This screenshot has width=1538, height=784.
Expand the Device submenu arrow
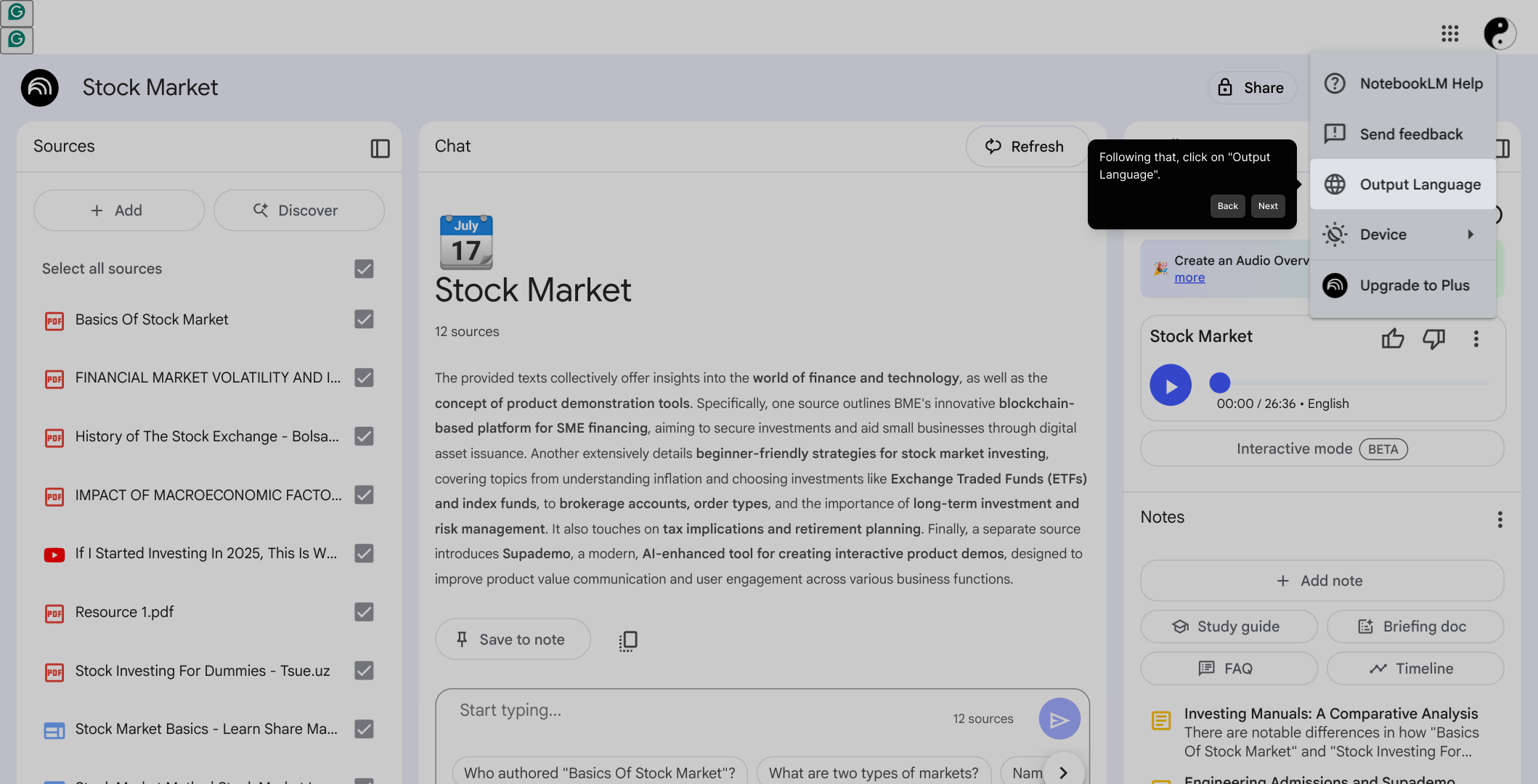[x=1470, y=234]
